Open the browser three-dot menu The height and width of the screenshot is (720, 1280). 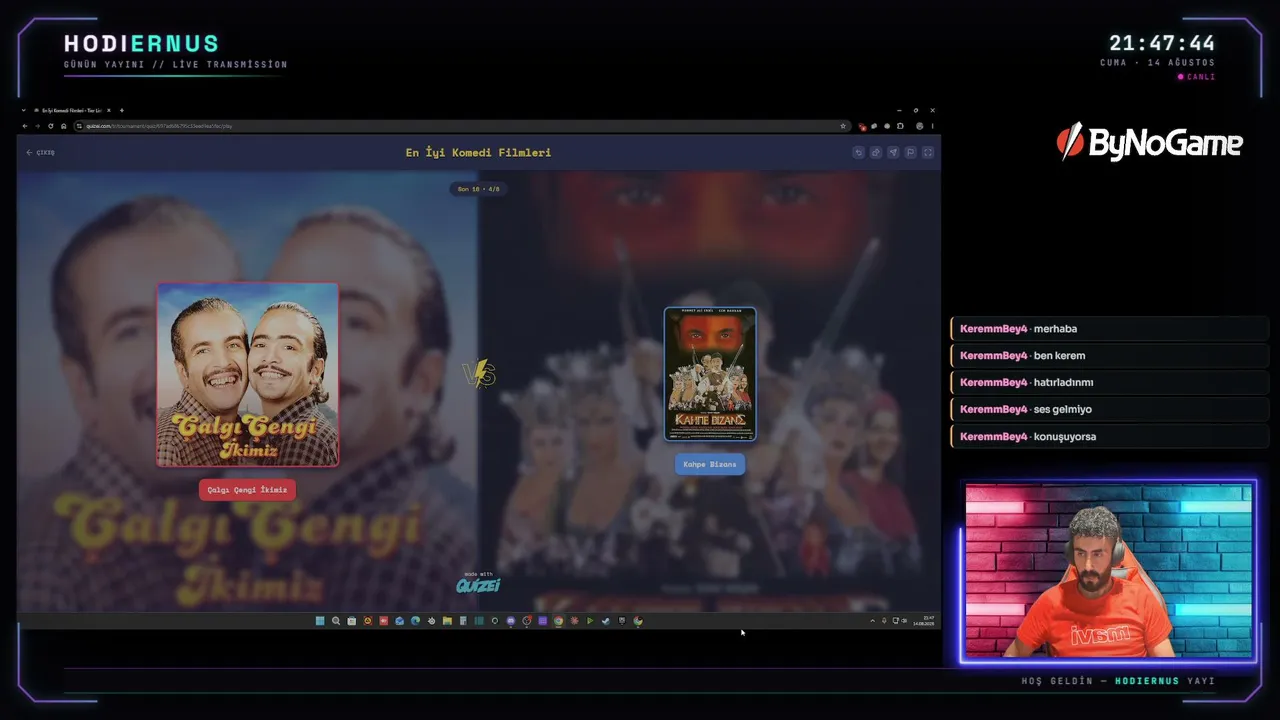pyautogui.click(x=932, y=126)
